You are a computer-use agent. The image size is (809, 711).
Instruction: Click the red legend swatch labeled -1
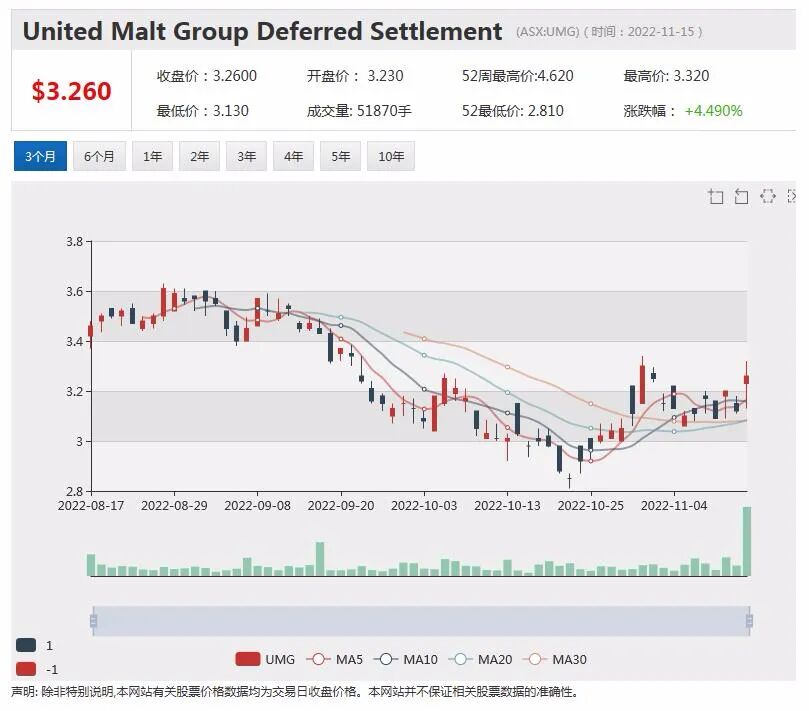26,669
